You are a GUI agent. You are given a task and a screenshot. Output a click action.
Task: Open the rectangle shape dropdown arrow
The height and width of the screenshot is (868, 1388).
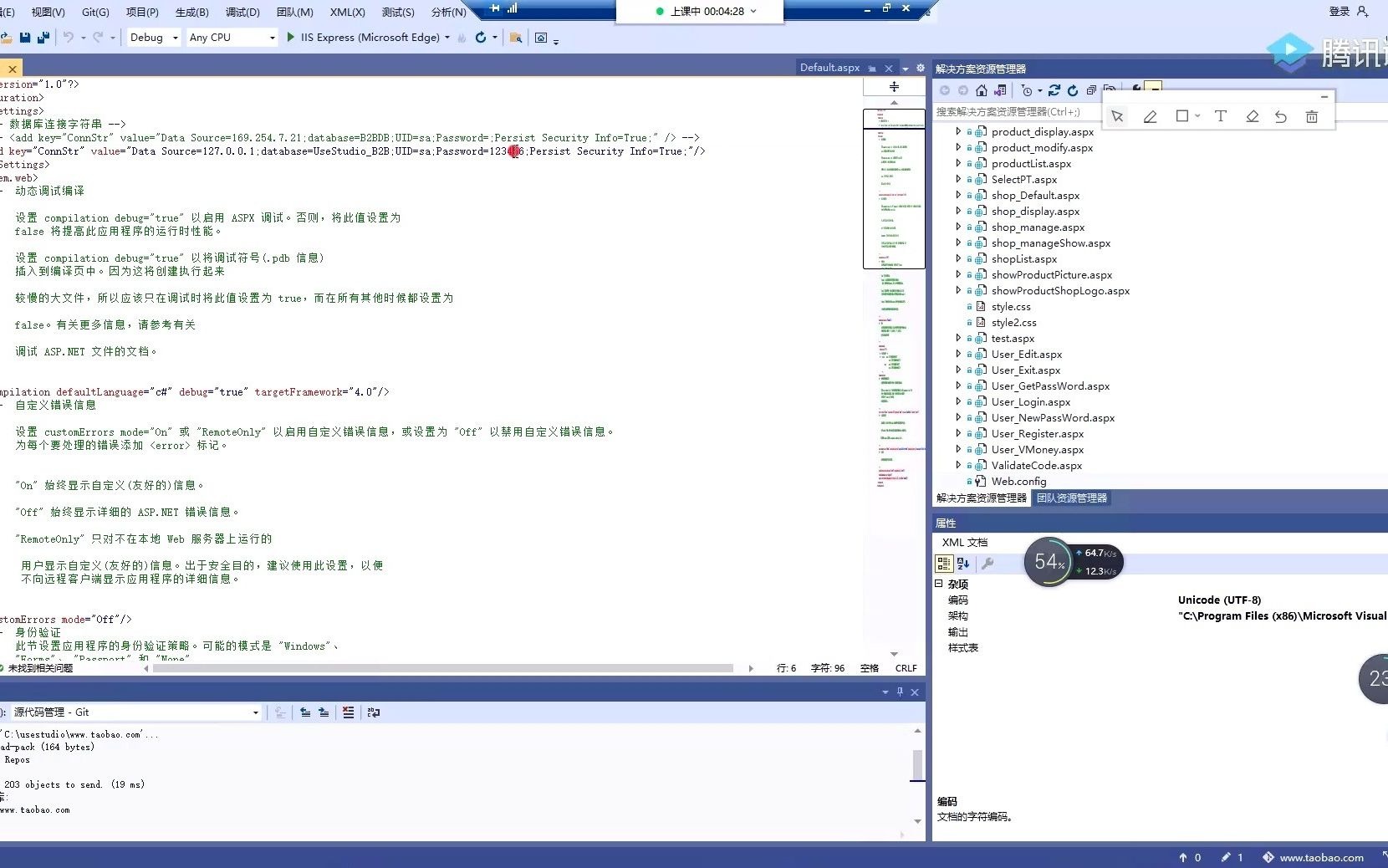pyautogui.click(x=1198, y=116)
